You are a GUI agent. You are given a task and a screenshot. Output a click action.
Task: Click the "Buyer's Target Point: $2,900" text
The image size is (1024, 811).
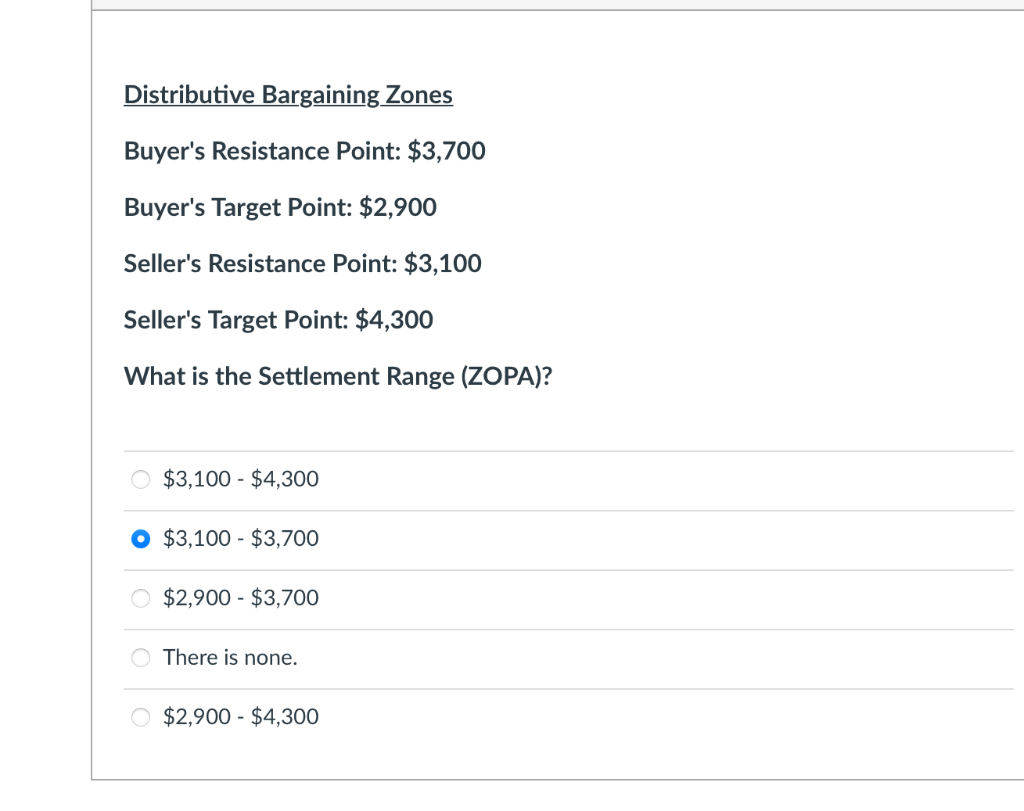tap(280, 207)
